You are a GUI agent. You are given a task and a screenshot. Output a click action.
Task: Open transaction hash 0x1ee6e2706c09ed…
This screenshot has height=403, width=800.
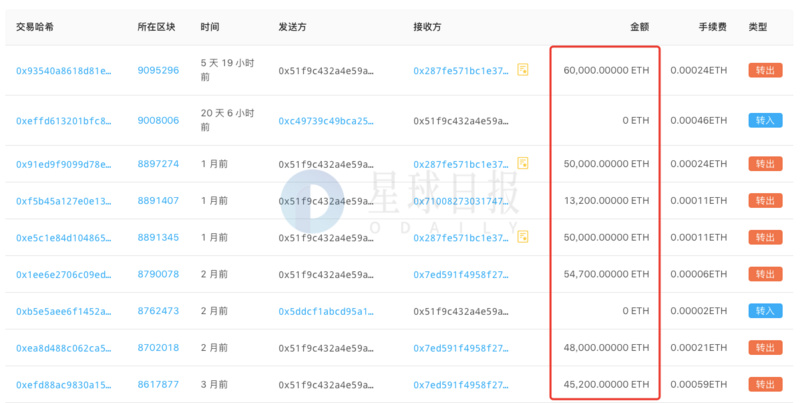point(64,274)
